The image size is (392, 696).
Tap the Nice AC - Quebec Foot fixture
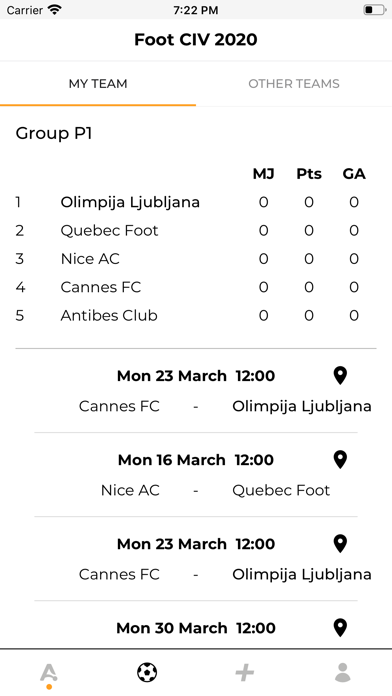(x=215, y=490)
